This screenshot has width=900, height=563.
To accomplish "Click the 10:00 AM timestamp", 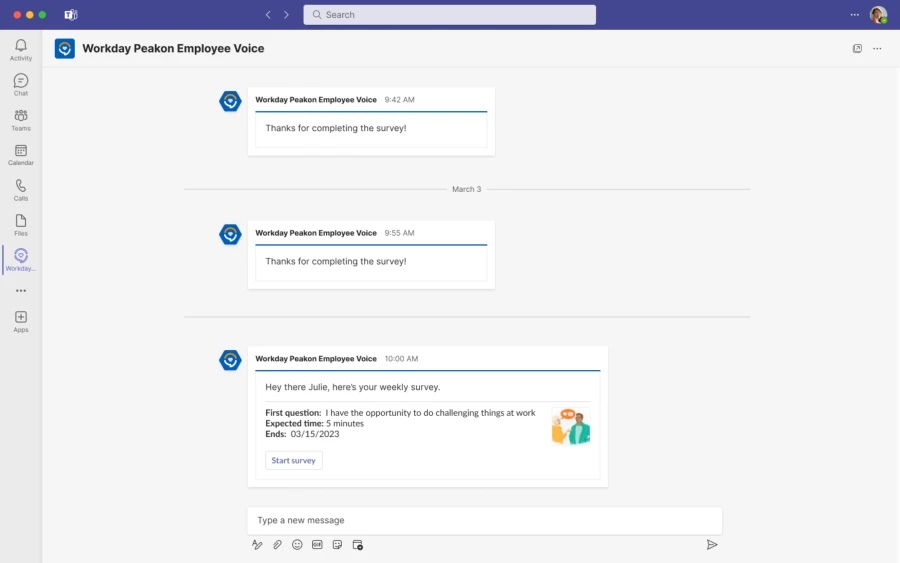I will 401,359.
